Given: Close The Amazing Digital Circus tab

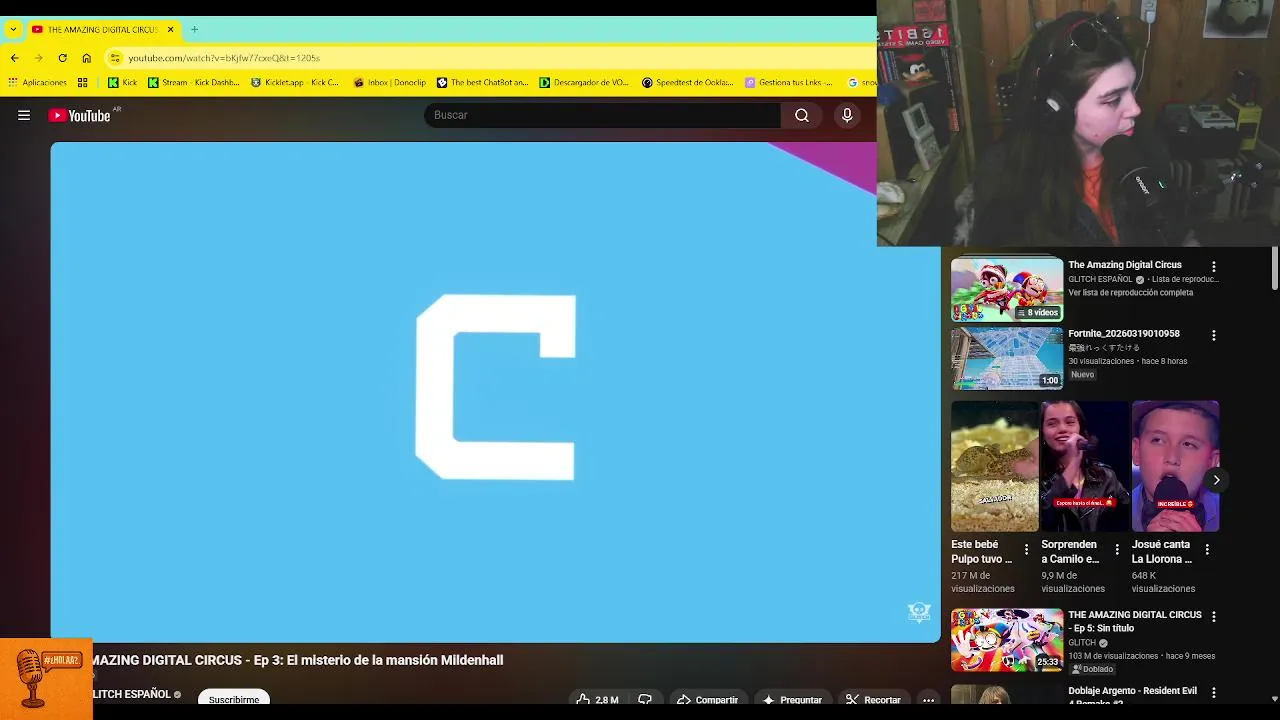Looking at the screenshot, I should [170, 29].
